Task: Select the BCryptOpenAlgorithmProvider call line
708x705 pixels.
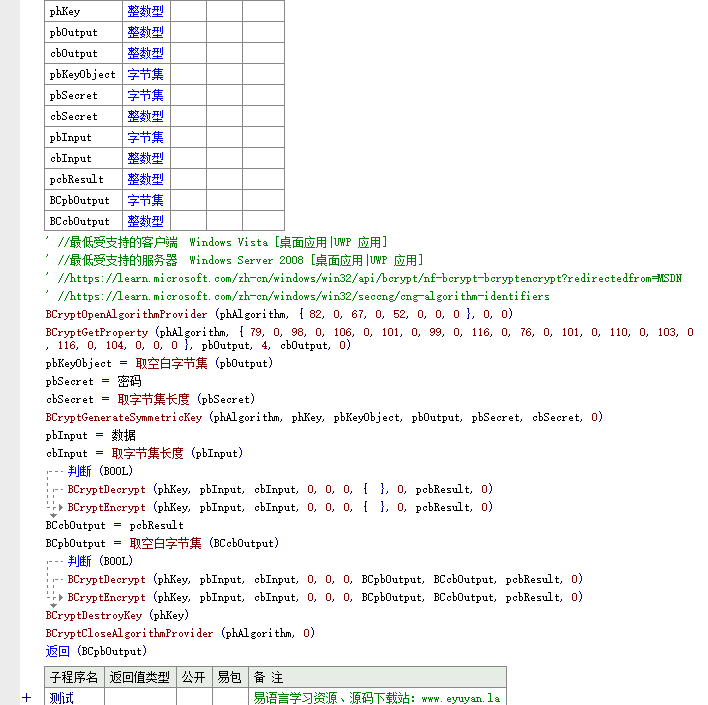Action: pos(279,314)
